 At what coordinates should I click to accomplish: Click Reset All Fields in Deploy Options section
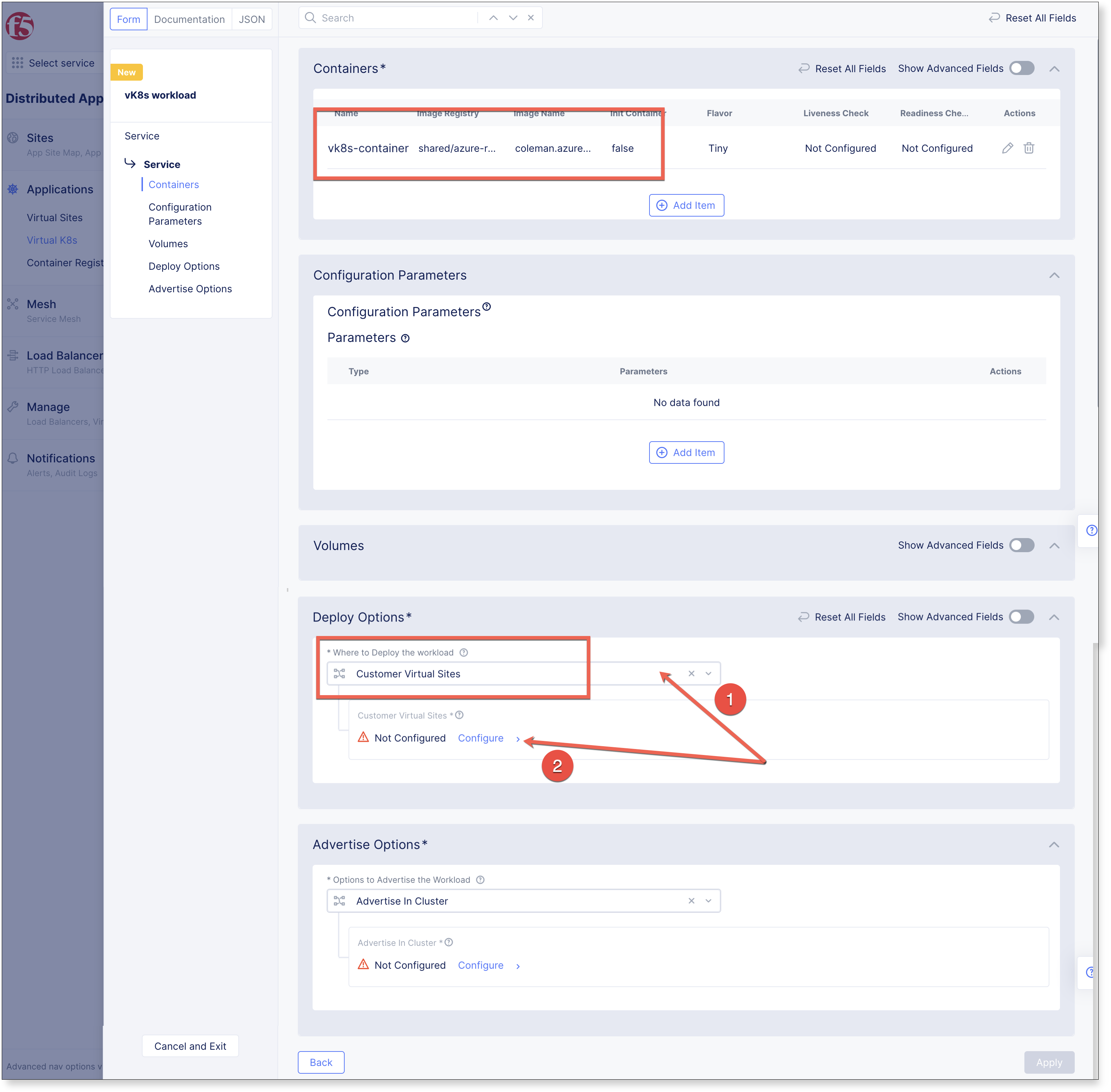842,617
